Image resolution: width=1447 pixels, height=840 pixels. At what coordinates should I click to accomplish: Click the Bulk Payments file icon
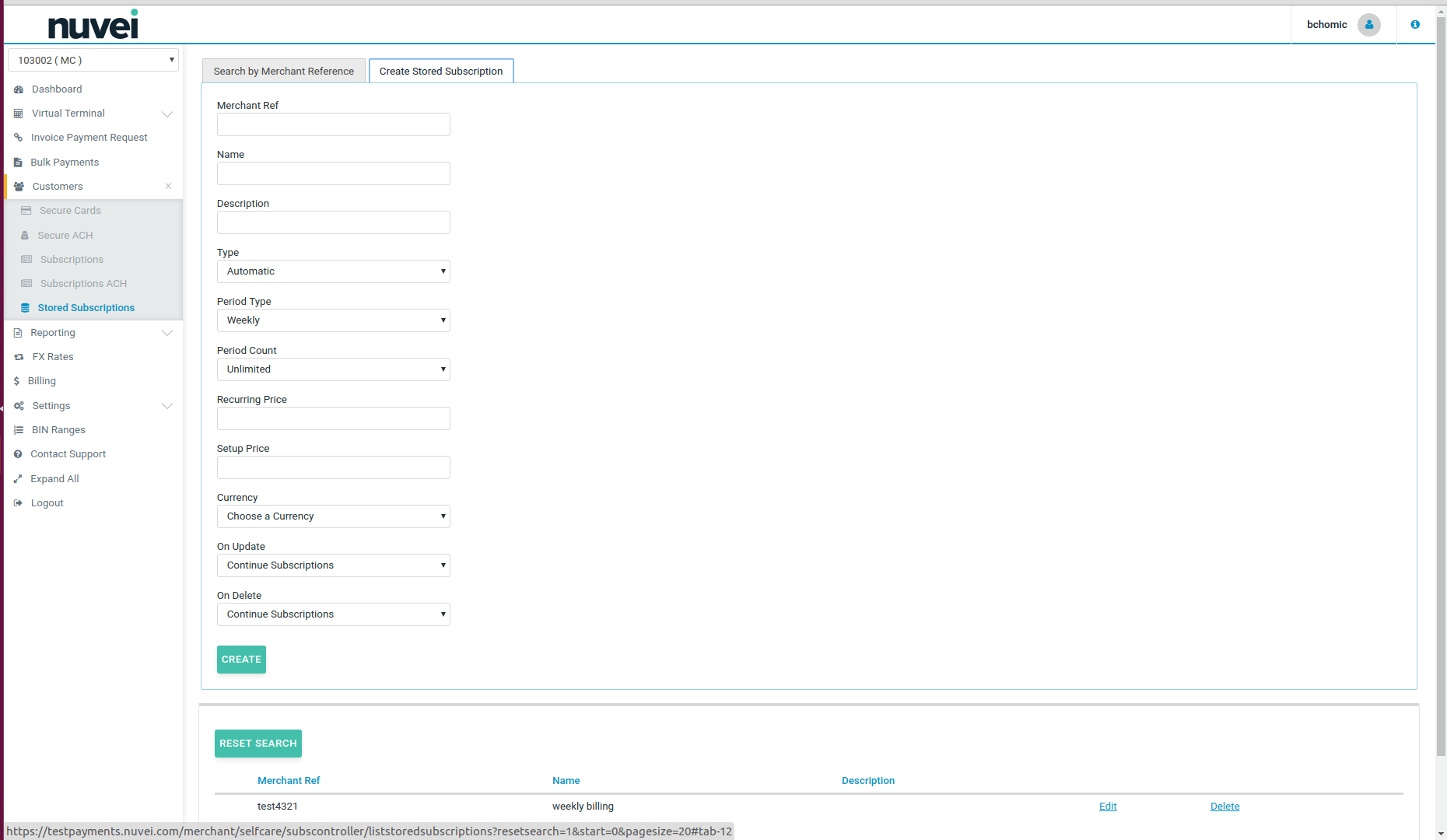[18, 163]
